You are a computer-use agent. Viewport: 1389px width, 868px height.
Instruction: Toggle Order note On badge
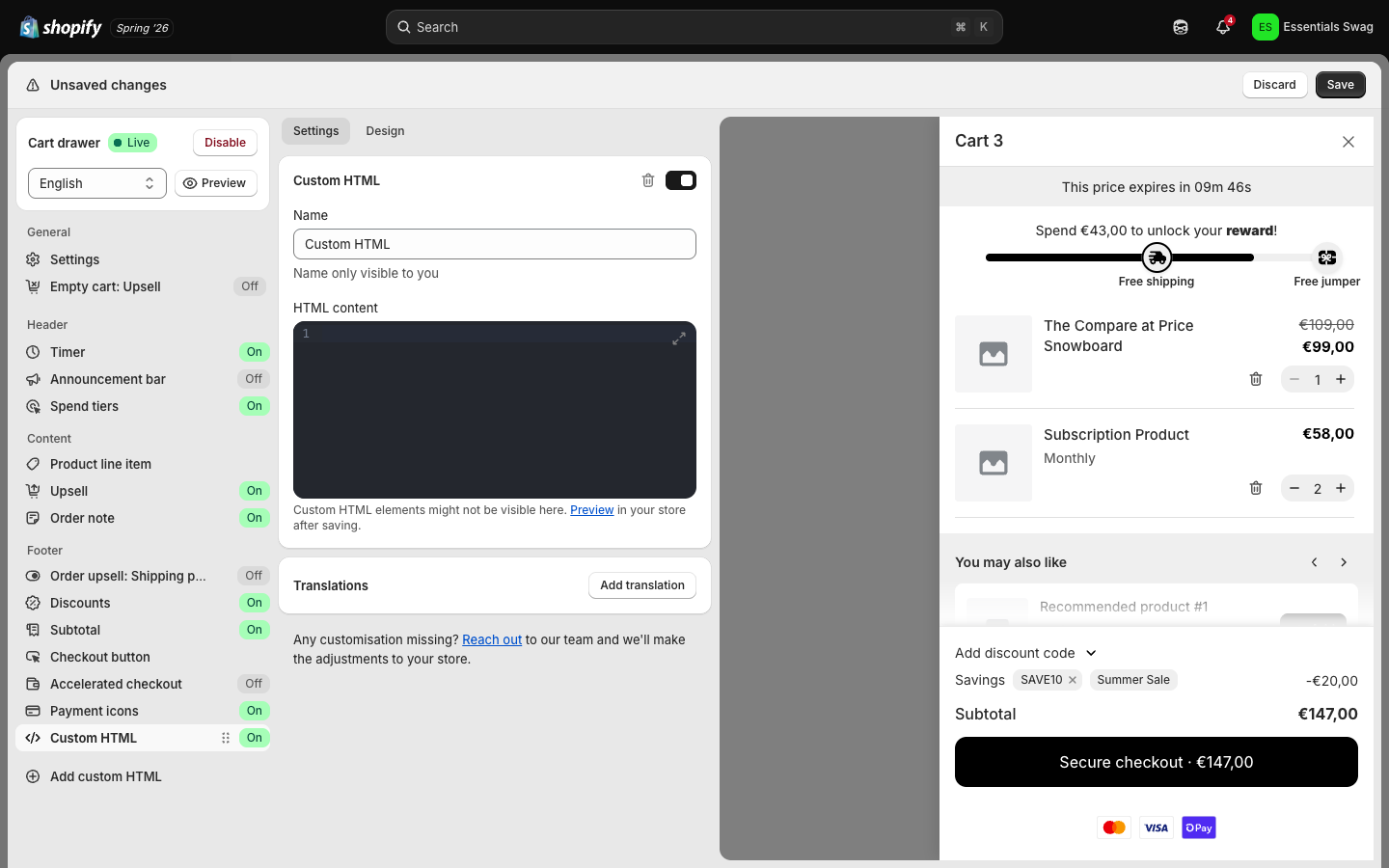(x=254, y=518)
